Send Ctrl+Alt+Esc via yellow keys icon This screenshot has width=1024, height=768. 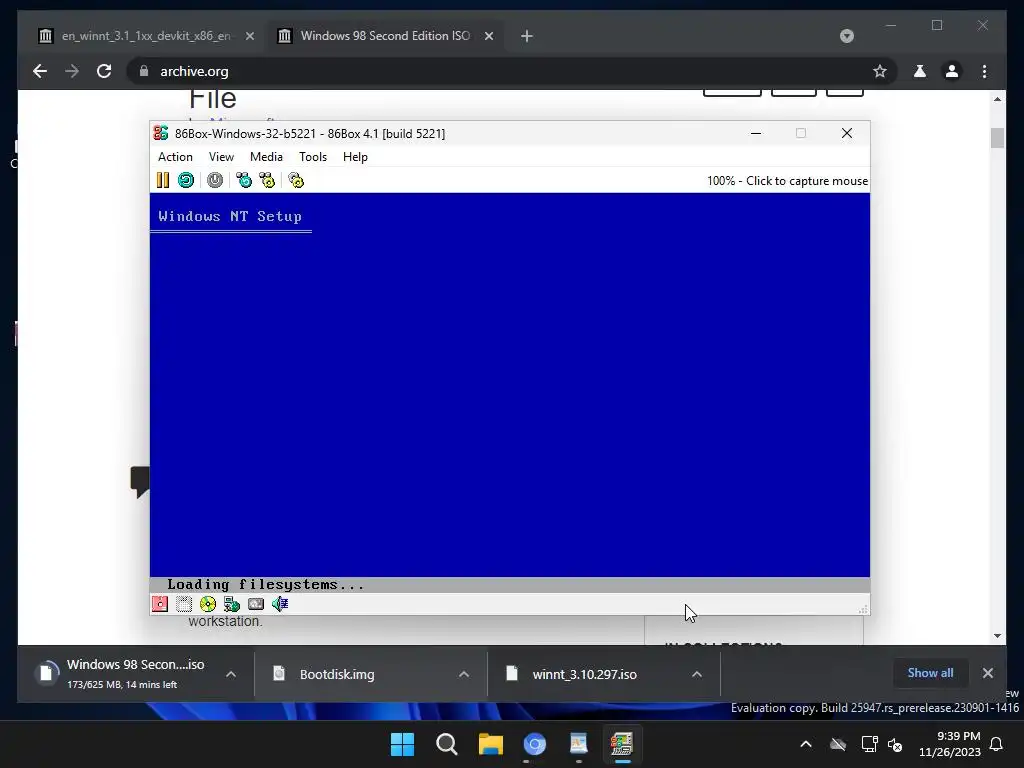point(268,180)
